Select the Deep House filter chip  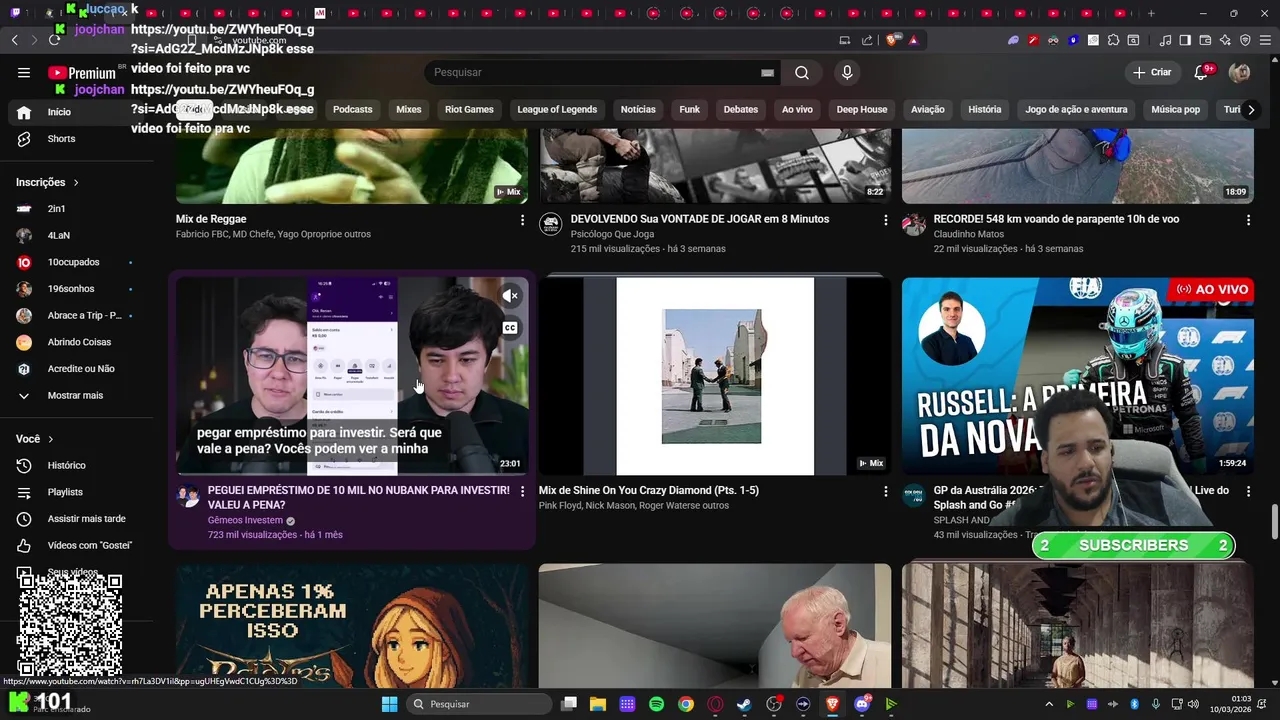tap(862, 110)
